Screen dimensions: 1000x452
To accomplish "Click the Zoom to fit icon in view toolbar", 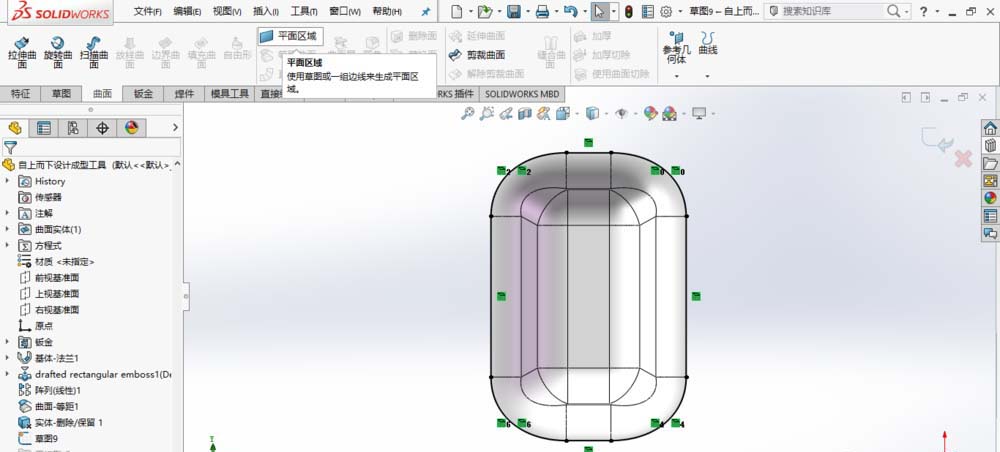I will click(x=468, y=113).
